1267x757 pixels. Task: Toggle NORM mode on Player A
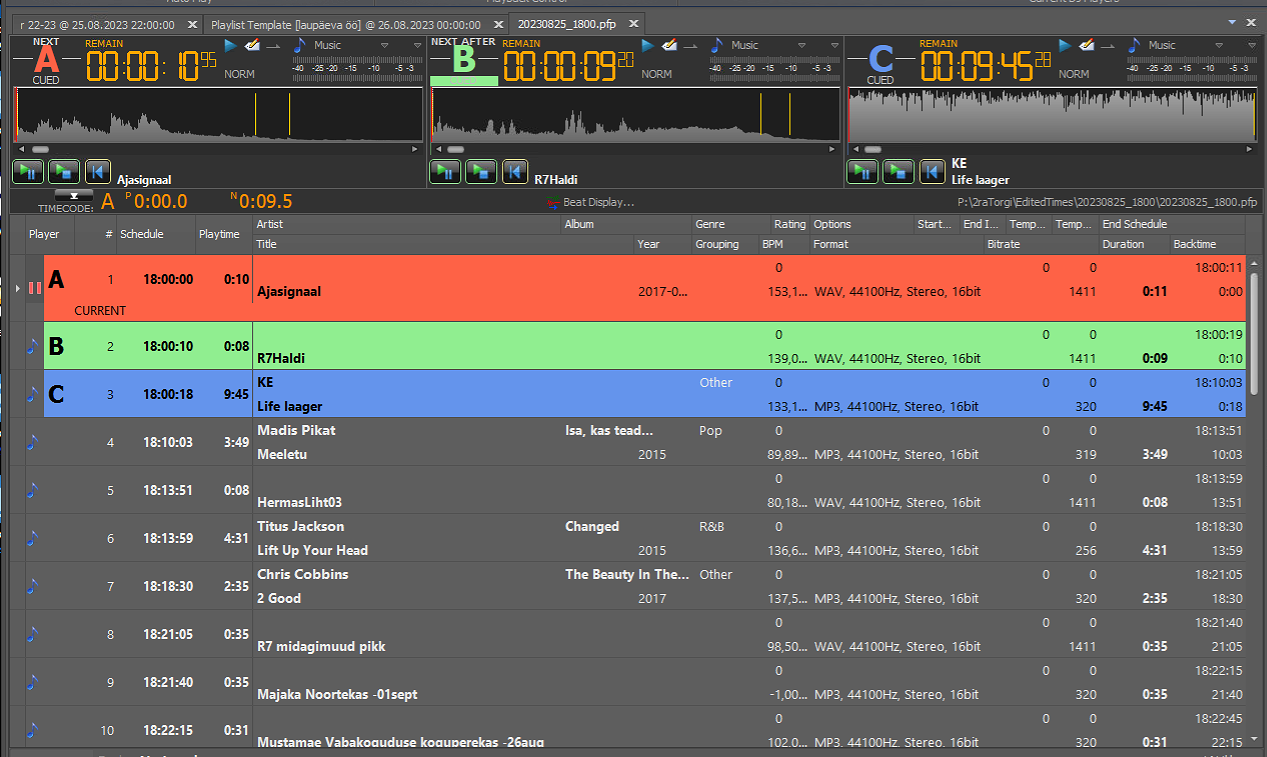[x=239, y=74]
